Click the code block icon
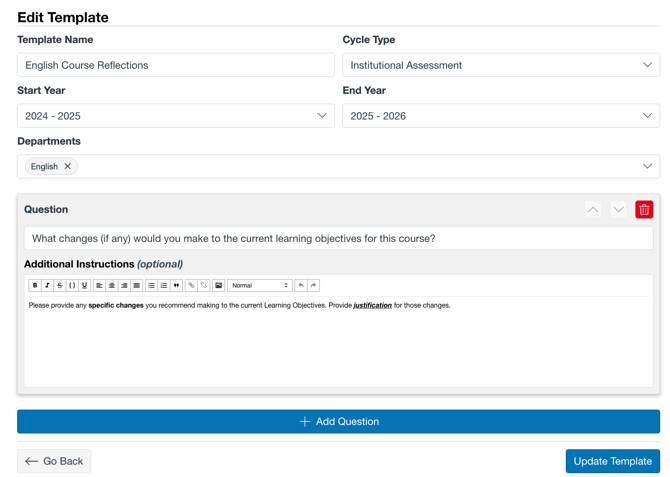Image resolution: width=670 pixels, height=477 pixels. point(72,286)
